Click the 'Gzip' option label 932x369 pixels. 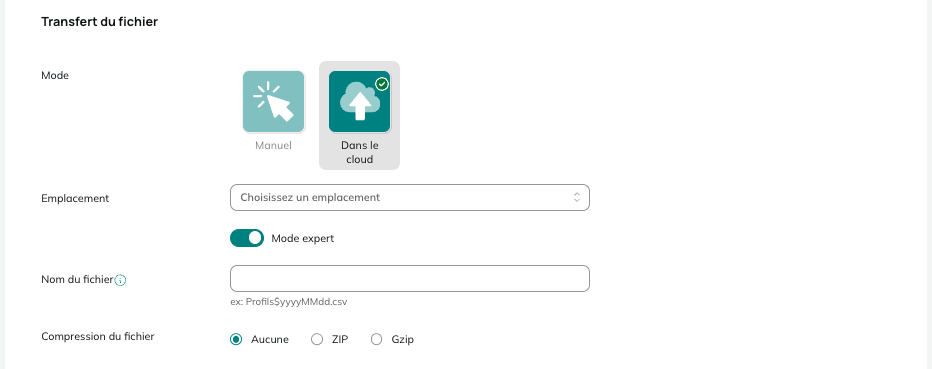(x=402, y=340)
